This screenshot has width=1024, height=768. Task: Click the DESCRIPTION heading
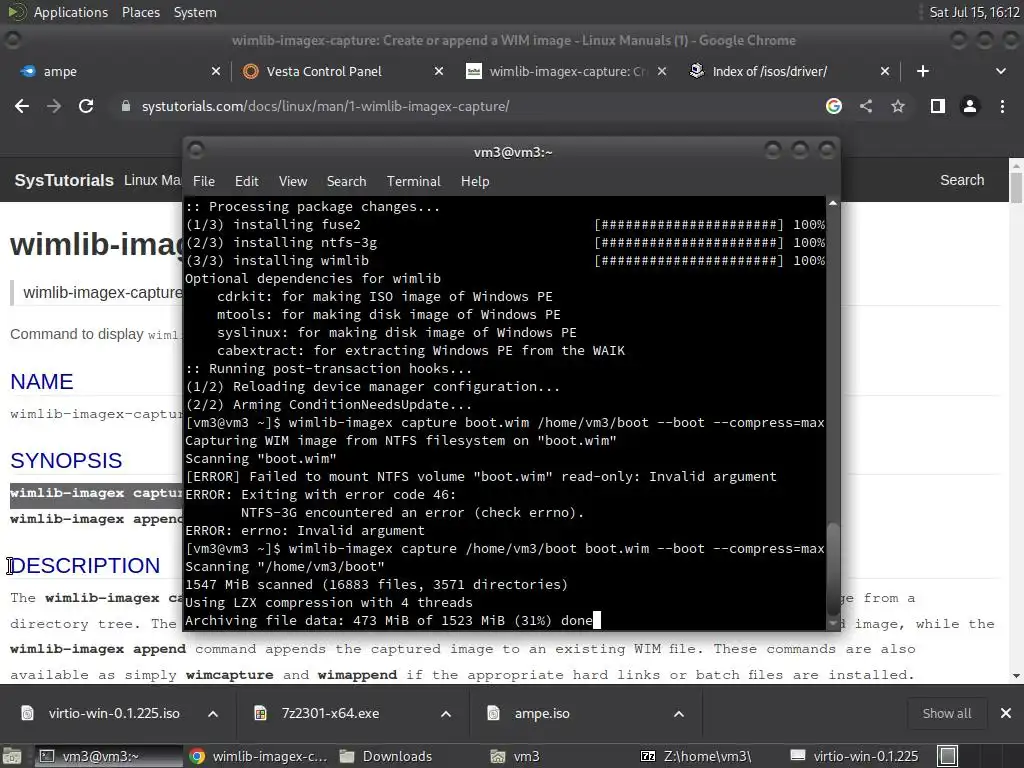click(85, 566)
